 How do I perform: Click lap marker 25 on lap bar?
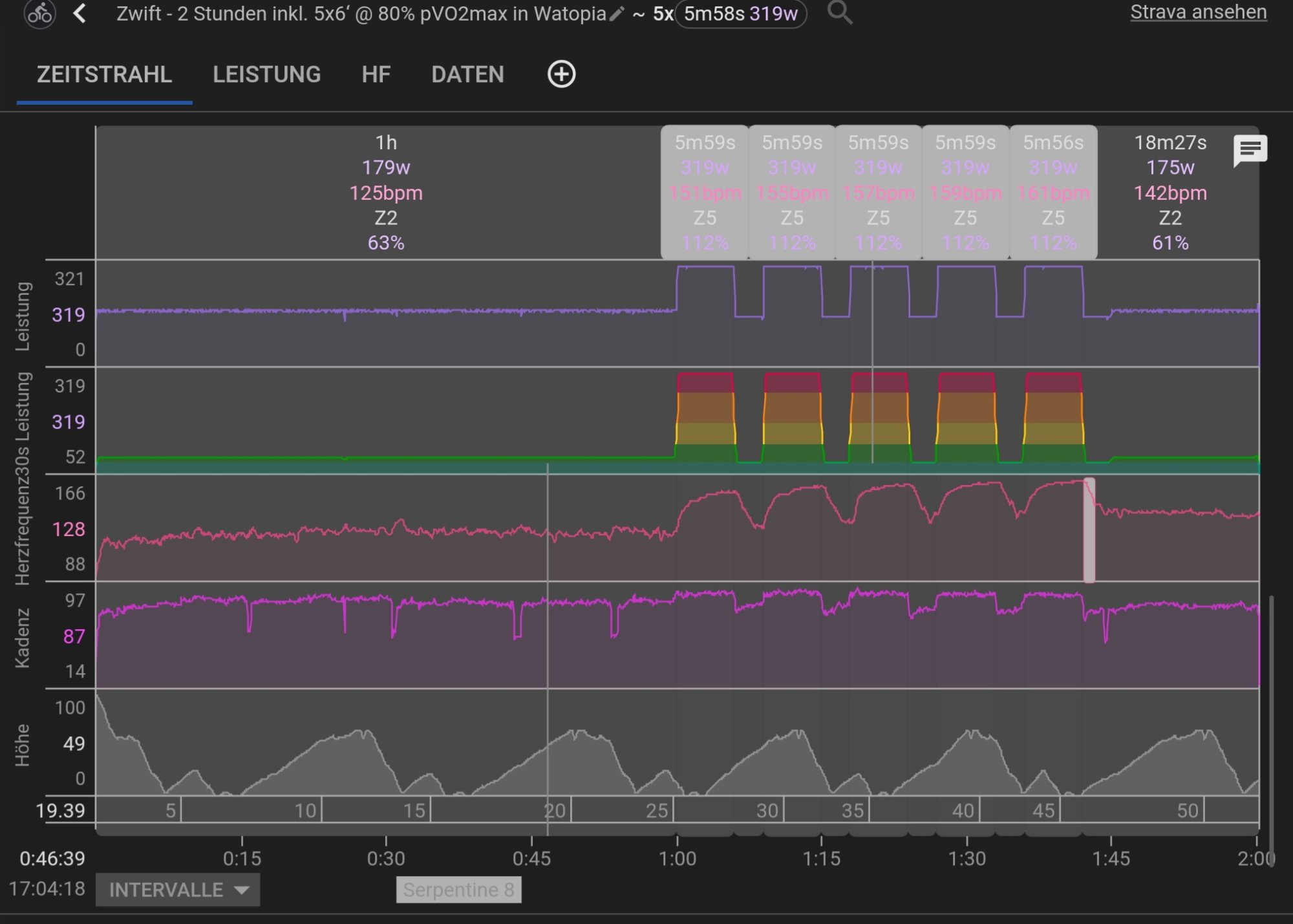(657, 810)
